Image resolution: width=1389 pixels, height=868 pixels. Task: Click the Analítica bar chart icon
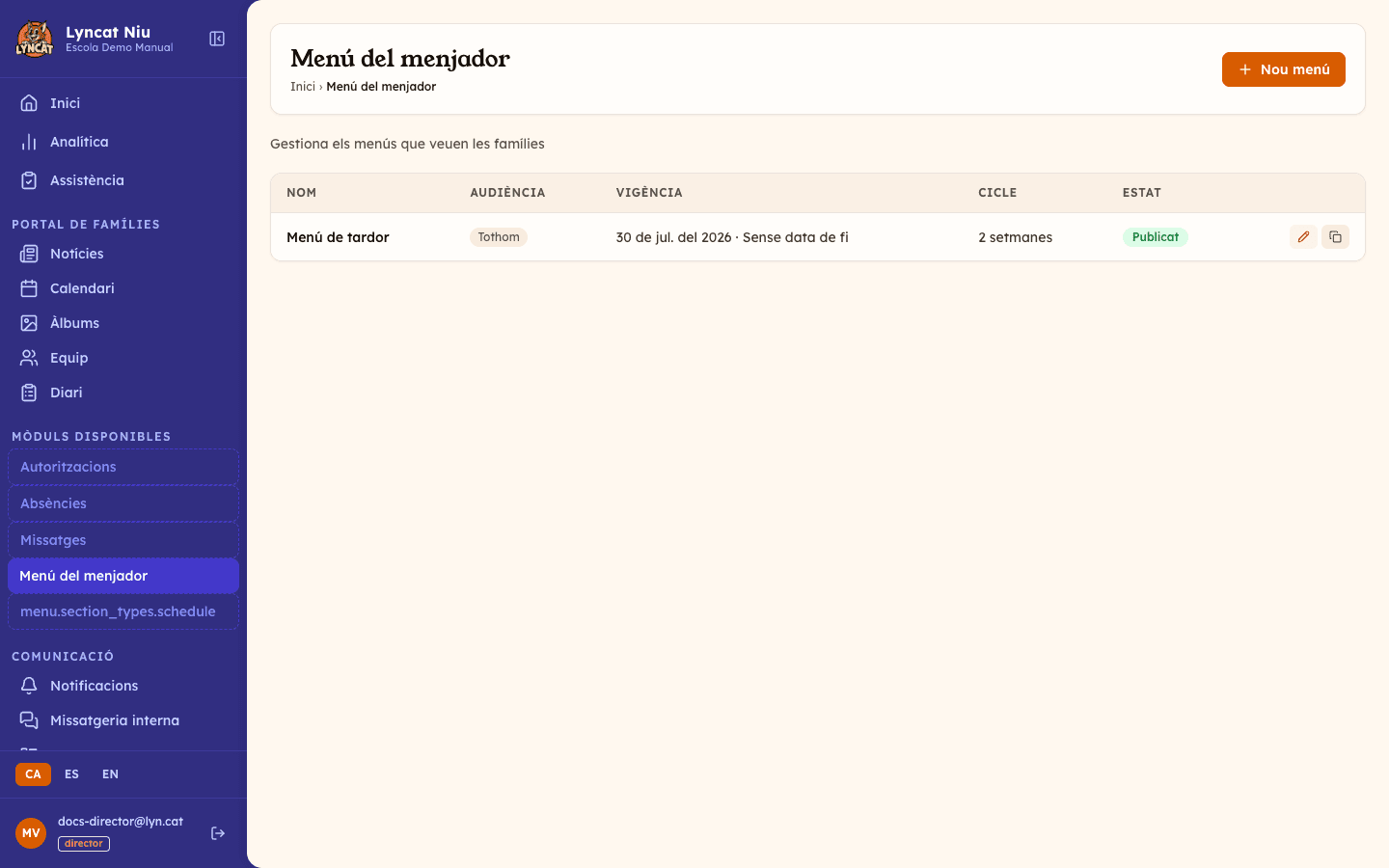29,142
